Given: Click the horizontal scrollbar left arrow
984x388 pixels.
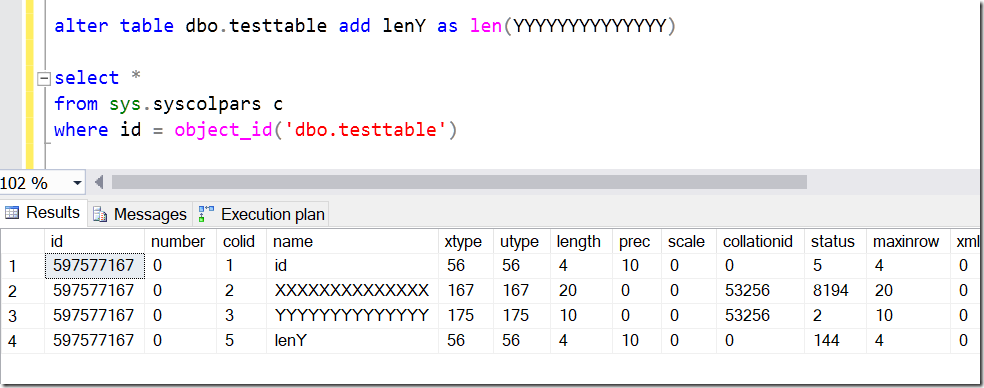Looking at the screenshot, I should click(99, 183).
